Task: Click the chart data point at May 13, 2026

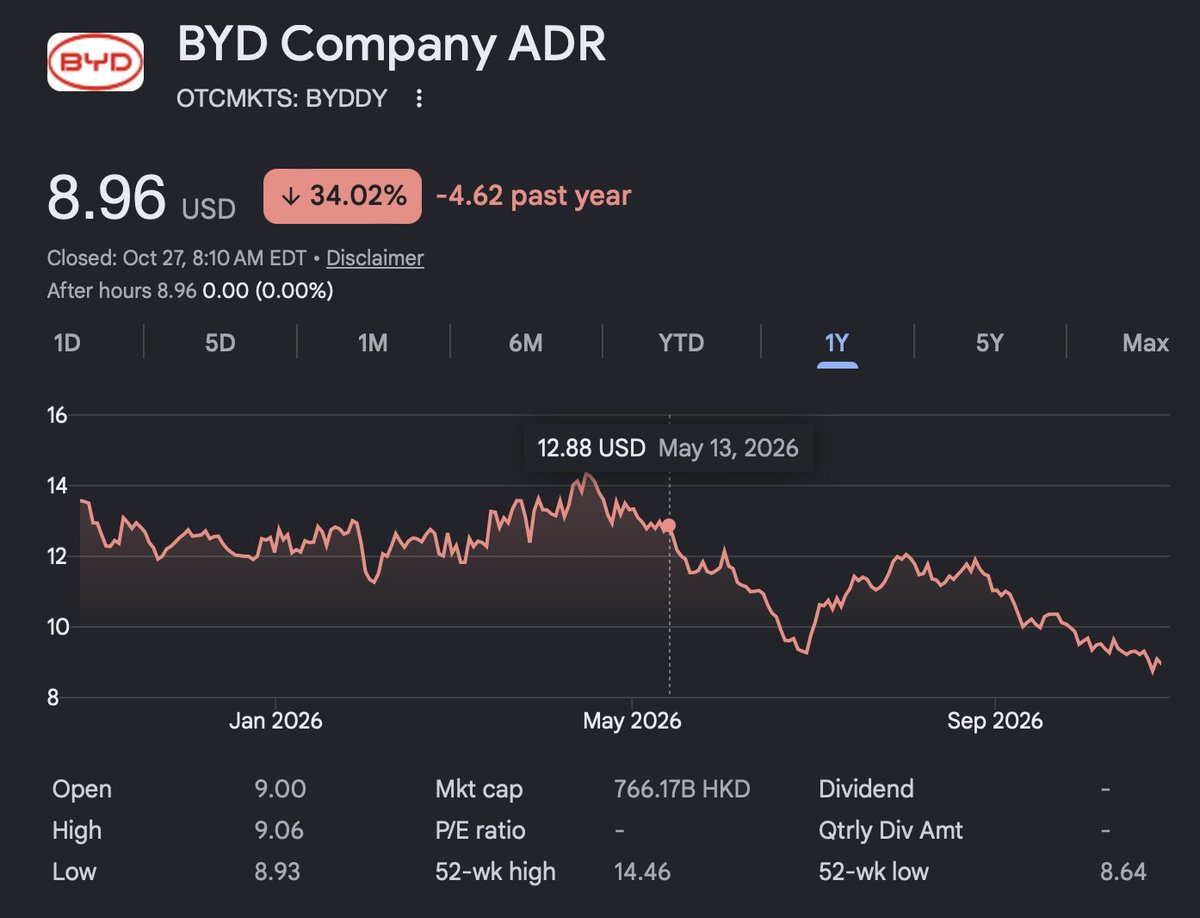Action: click(669, 525)
